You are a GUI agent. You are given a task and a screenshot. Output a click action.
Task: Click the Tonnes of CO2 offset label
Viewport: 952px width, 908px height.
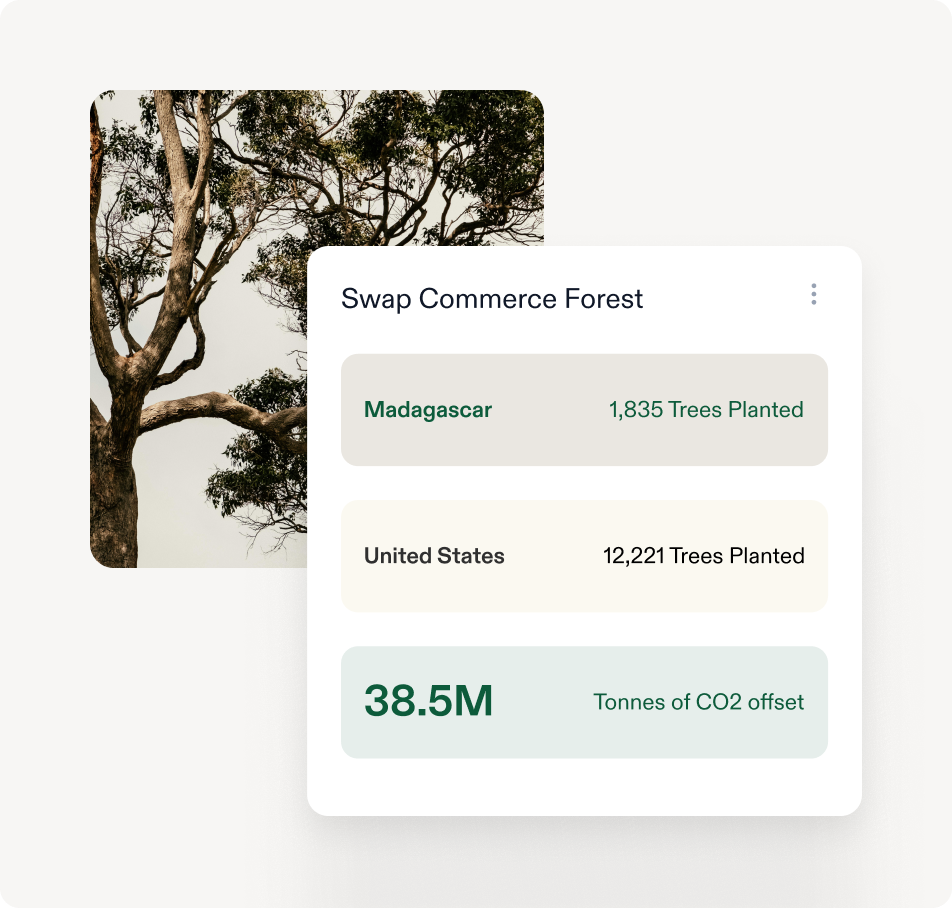tap(699, 702)
